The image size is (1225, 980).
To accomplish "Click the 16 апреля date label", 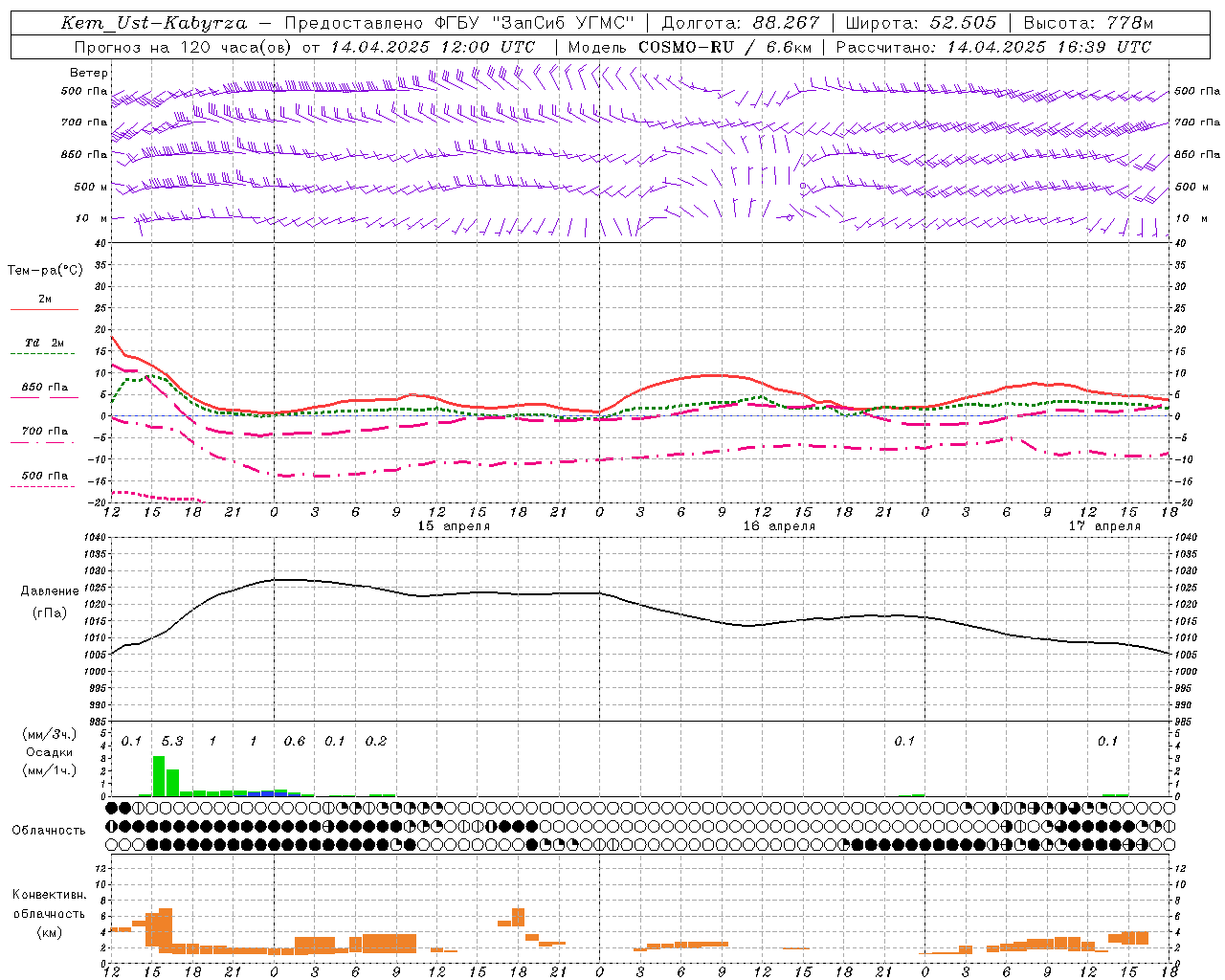I will coord(779,526).
